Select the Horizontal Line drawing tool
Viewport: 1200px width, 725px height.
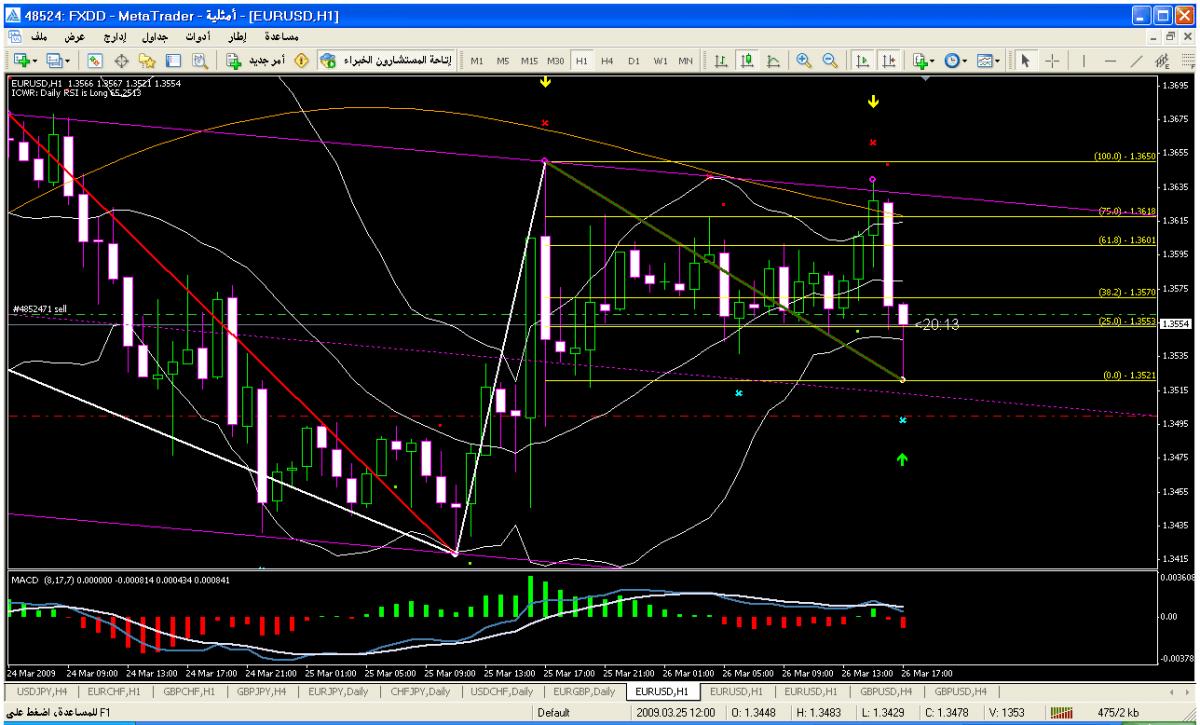point(1110,60)
